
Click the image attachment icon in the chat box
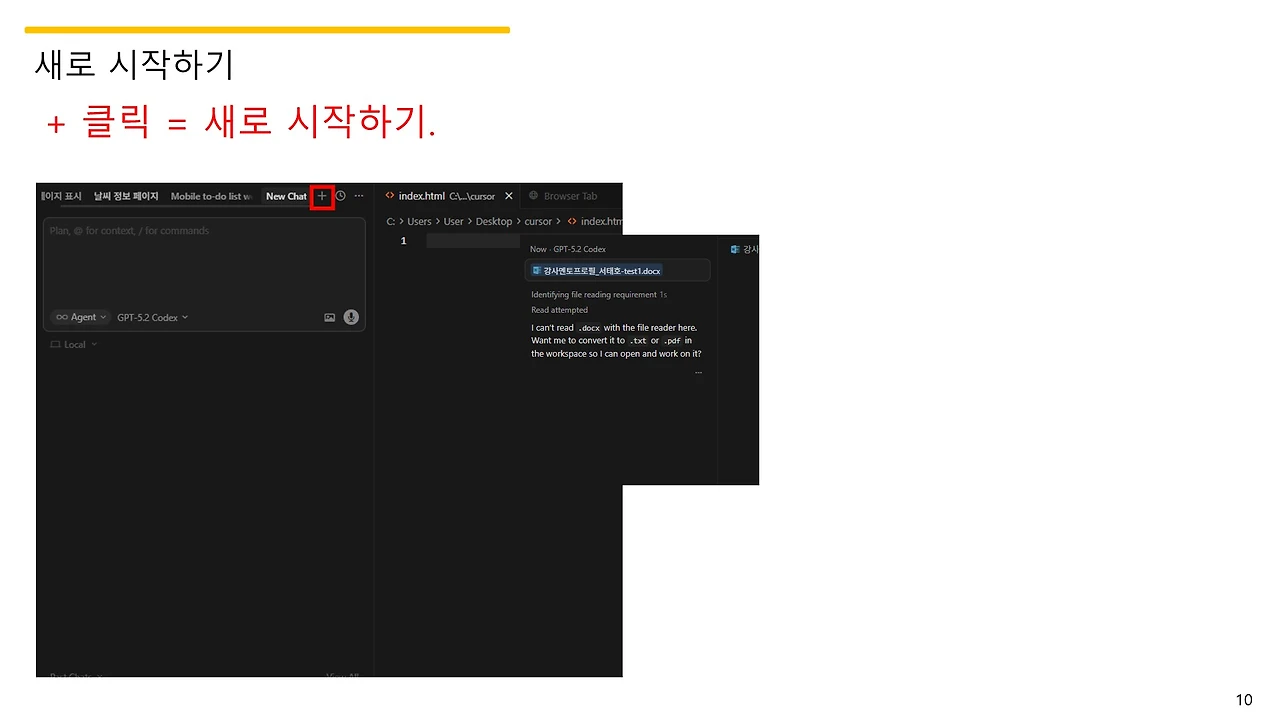coord(329,317)
